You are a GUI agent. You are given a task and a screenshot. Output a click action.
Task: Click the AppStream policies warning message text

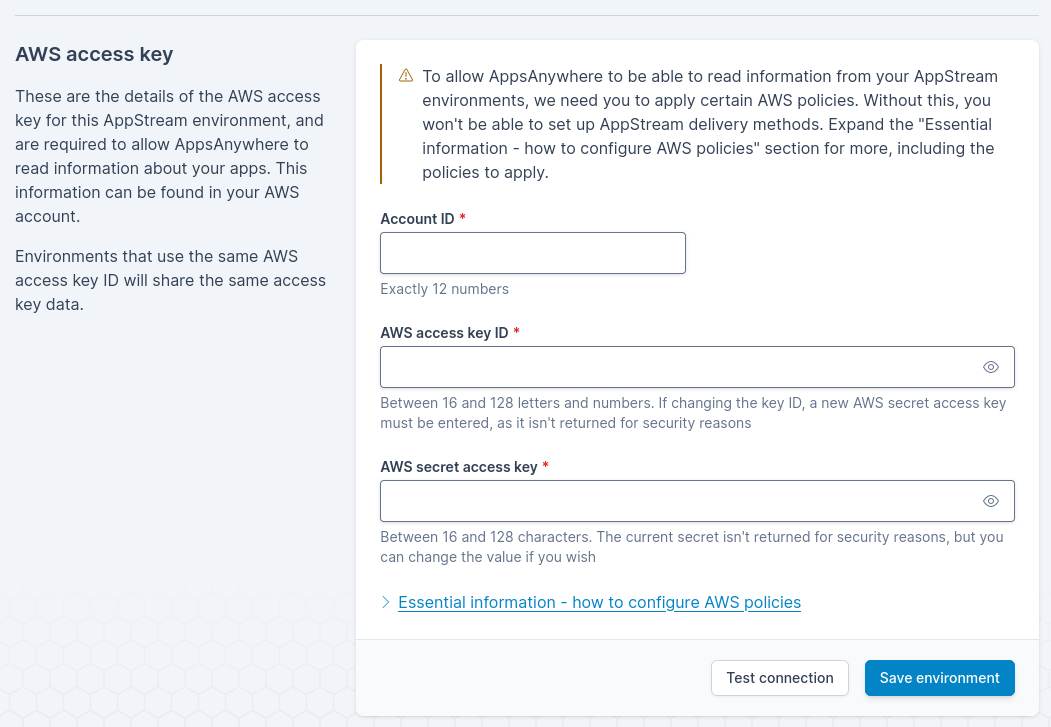click(x=708, y=124)
